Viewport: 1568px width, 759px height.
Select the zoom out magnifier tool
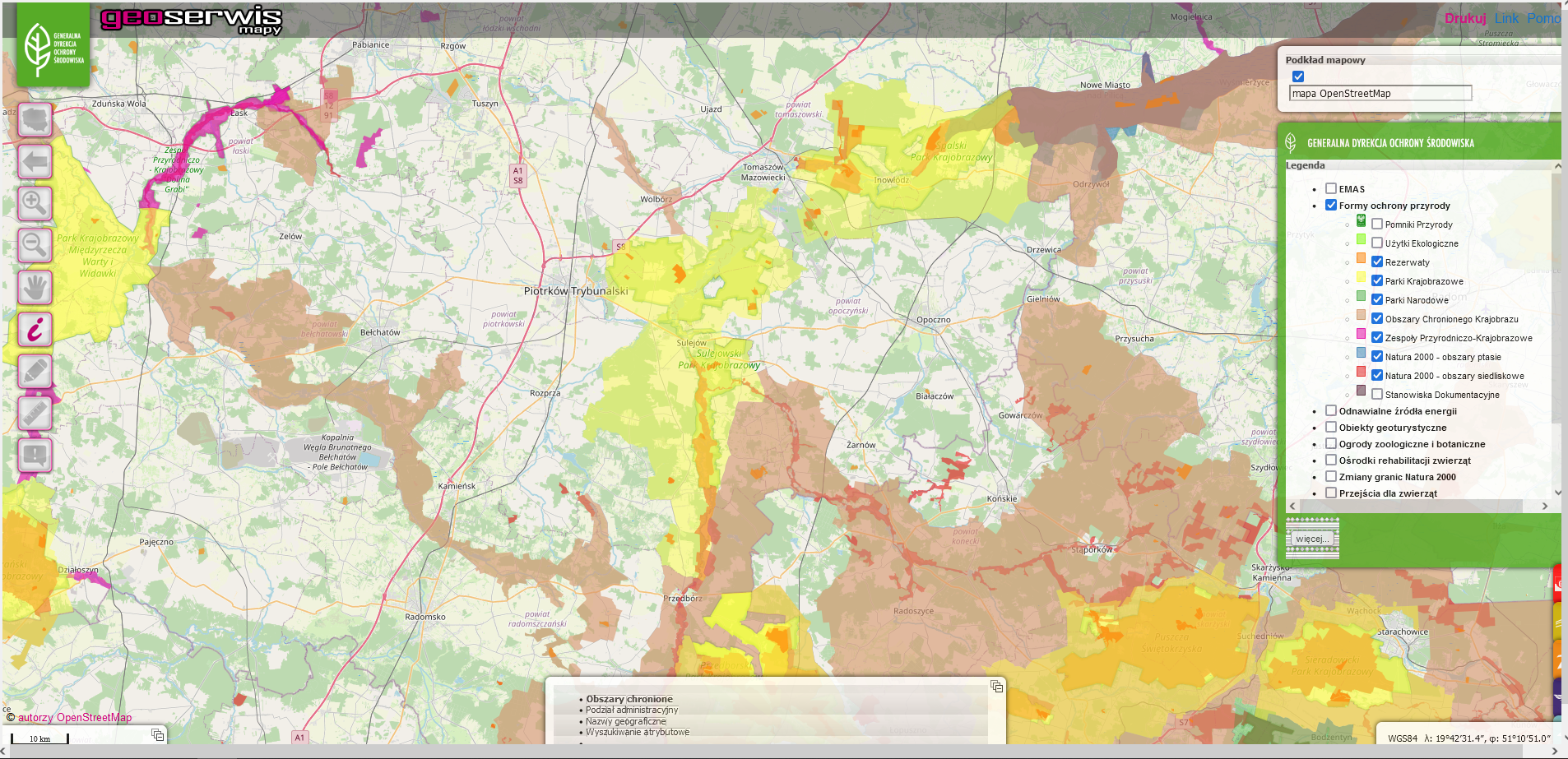click(35, 245)
